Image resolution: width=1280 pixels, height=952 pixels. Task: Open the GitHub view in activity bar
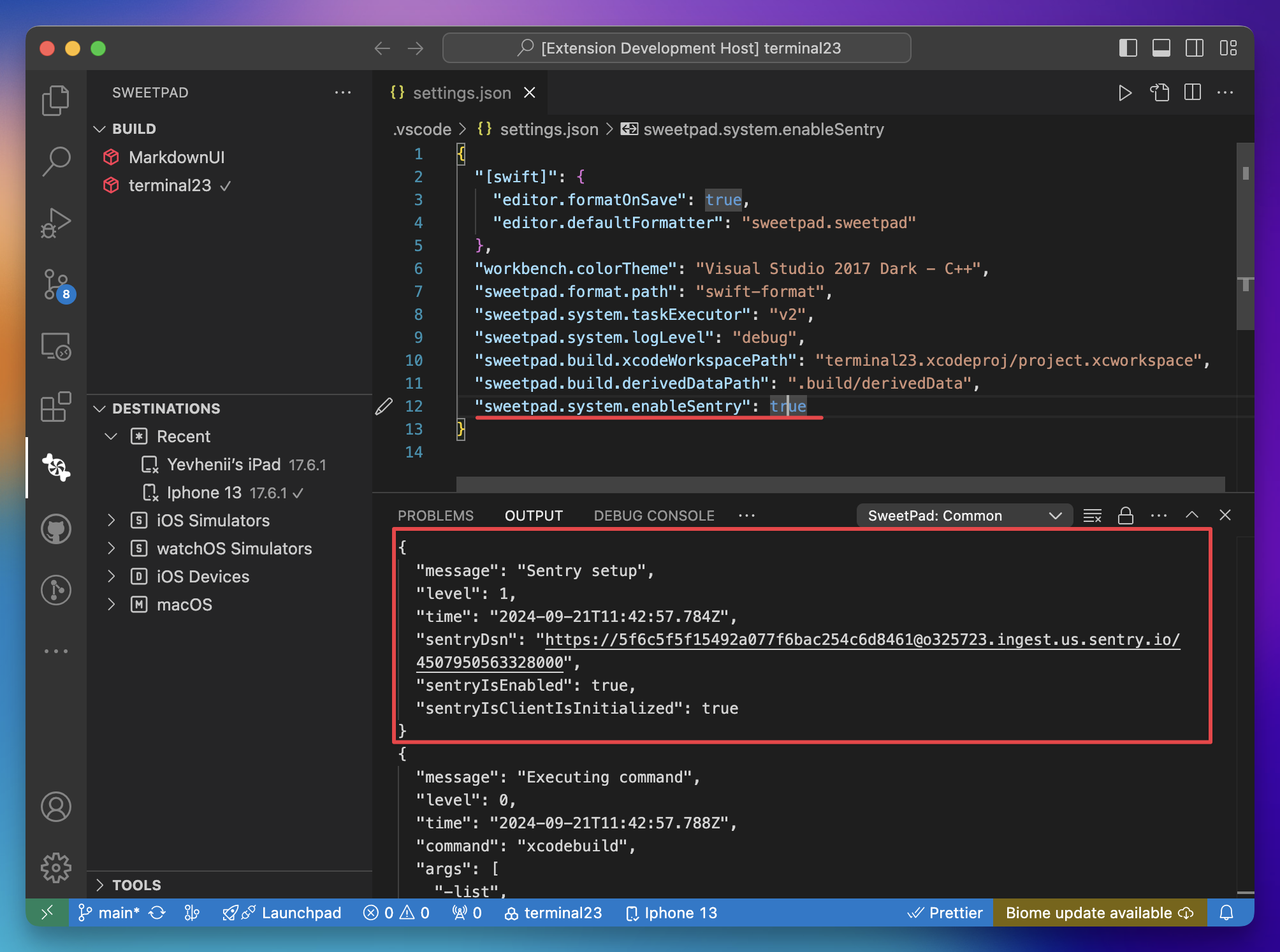coord(56,529)
